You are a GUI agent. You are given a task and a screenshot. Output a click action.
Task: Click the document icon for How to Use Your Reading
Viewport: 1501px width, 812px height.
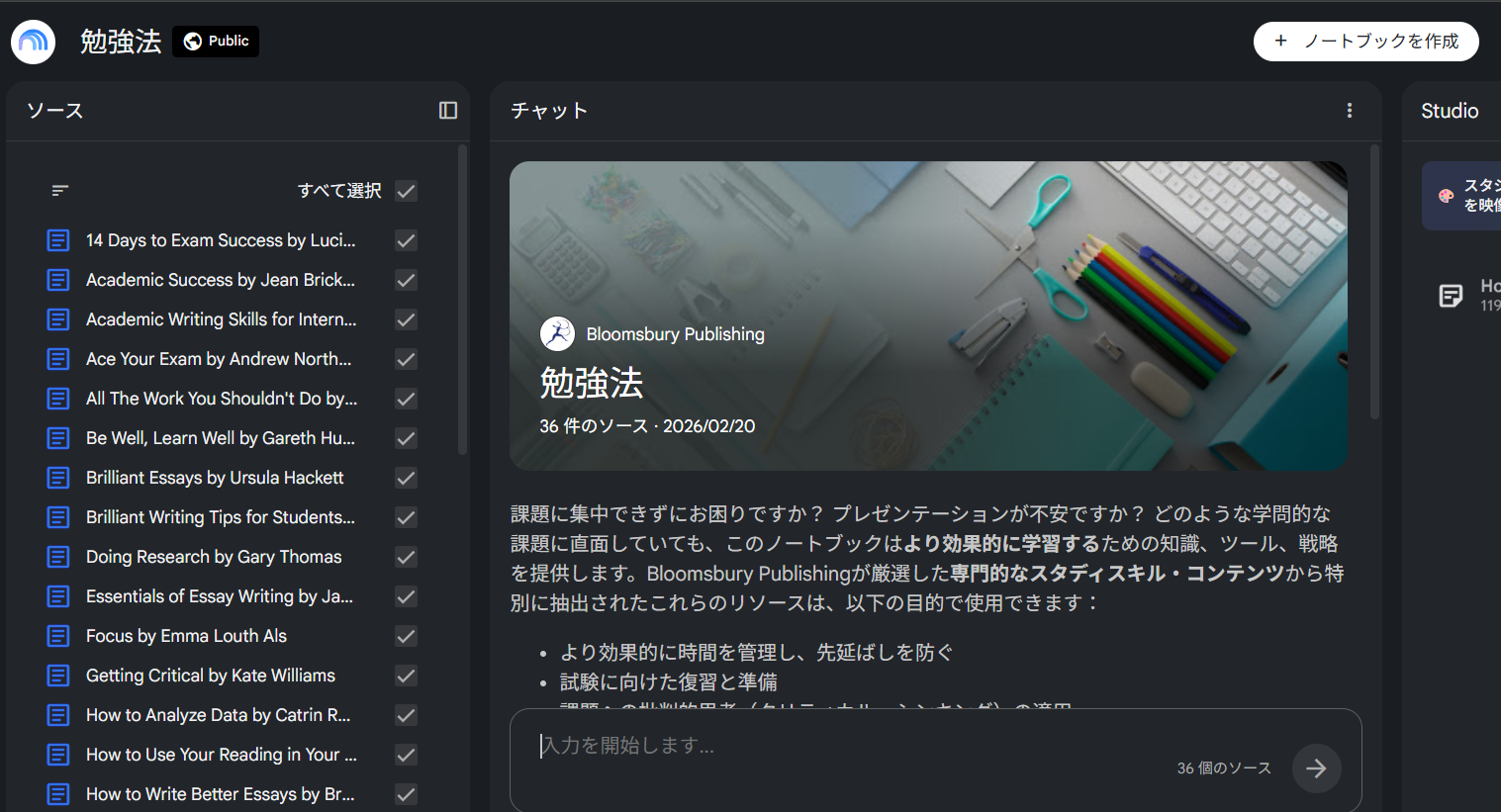click(x=58, y=755)
